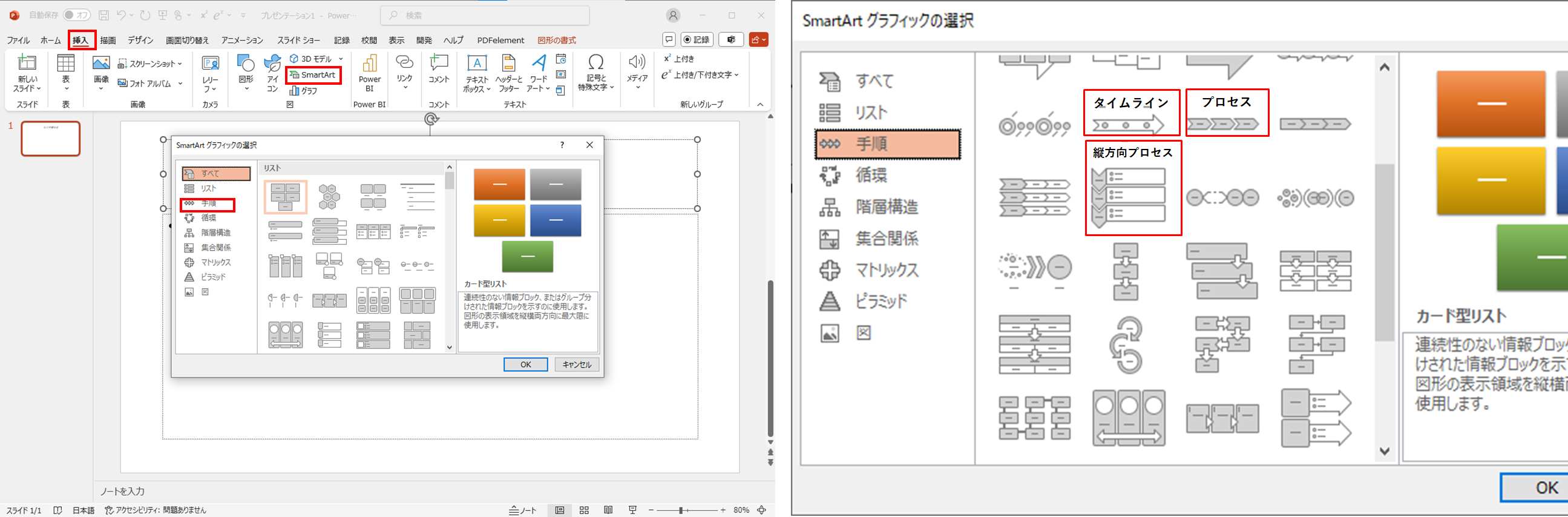
Task: Select 縦方向プロセス SmartArt in enlarged dialog
Action: (x=1129, y=198)
